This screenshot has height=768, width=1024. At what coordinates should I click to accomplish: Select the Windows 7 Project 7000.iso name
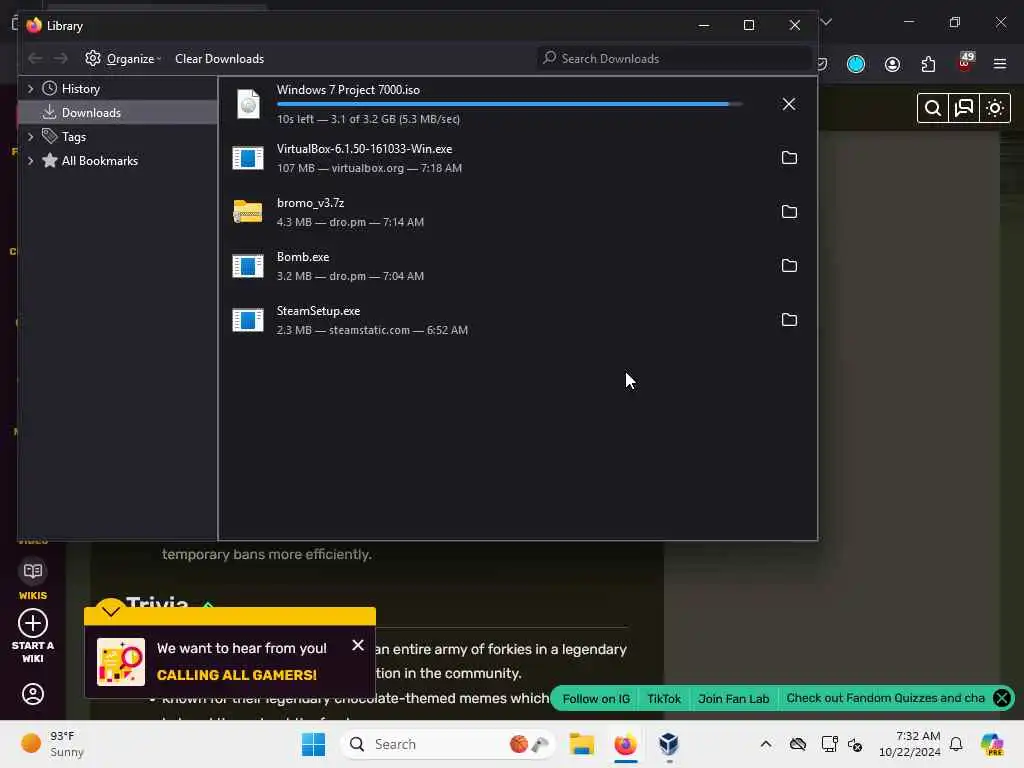[x=348, y=90]
